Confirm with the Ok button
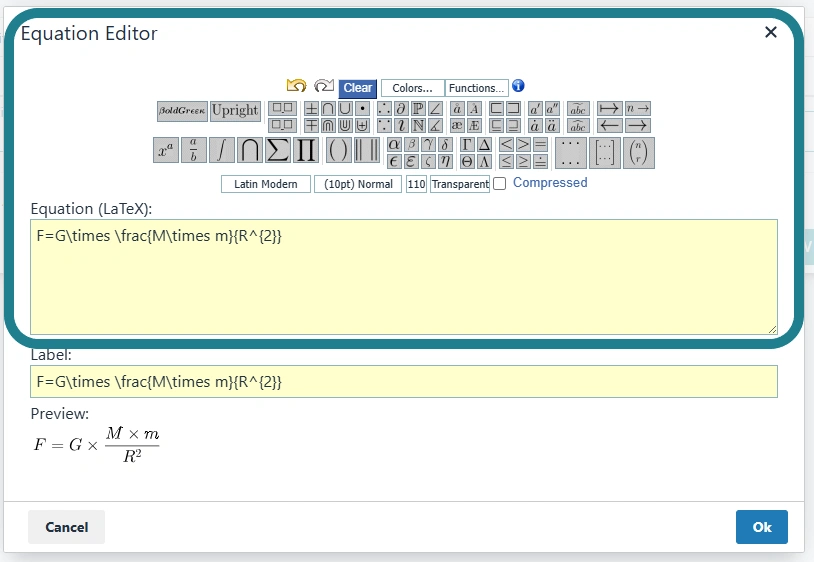814x562 pixels. pyautogui.click(x=762, y=527)
